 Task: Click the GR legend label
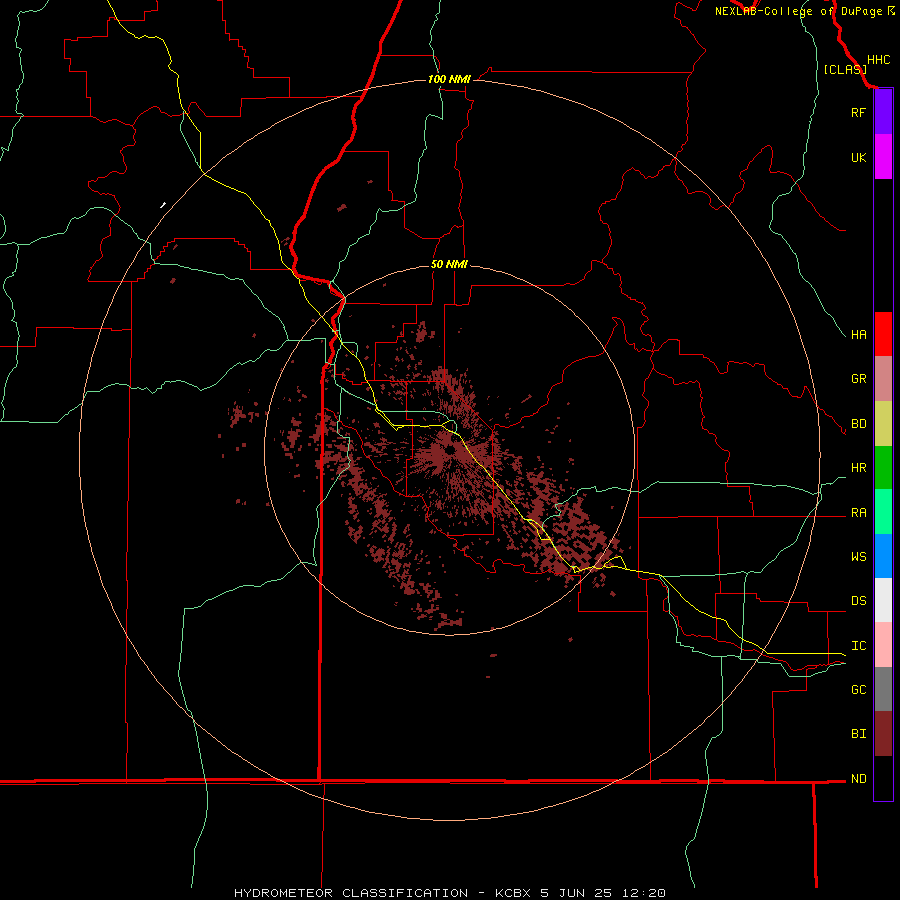[x=858, y=378]
